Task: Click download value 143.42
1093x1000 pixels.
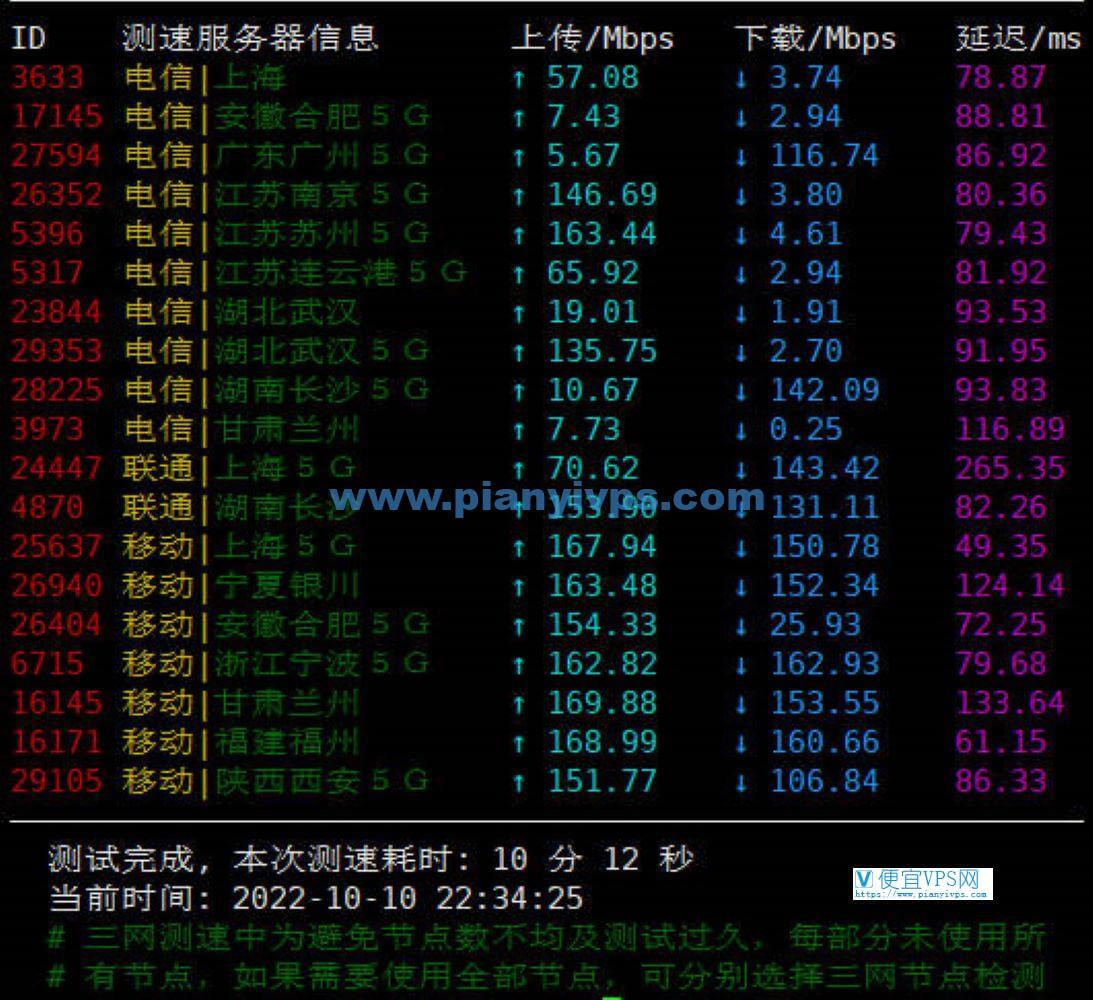Action: coord(825,468)
